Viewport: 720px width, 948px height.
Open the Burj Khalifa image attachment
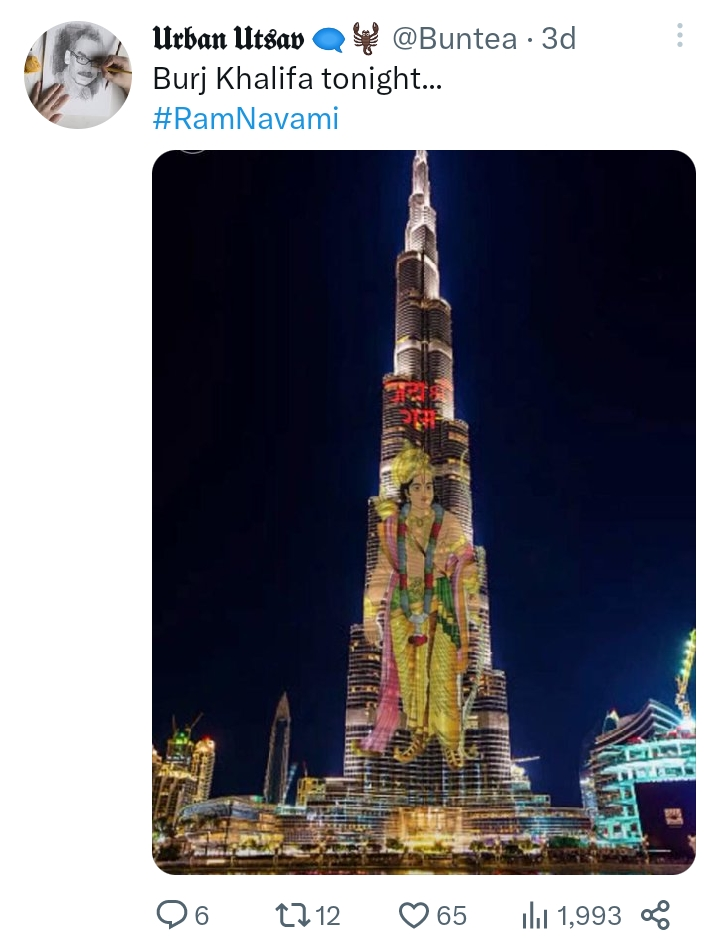pyautogui.click(x=423, y=511)
